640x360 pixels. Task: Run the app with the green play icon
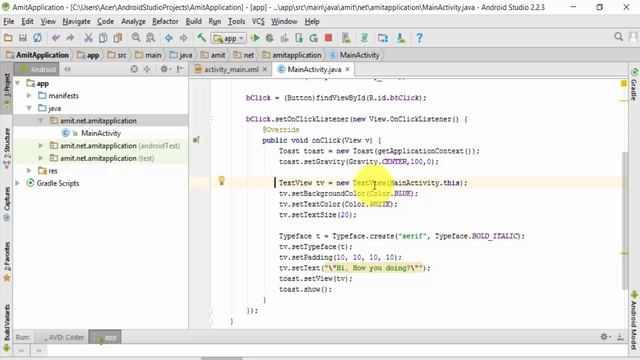tap(256, 38)
